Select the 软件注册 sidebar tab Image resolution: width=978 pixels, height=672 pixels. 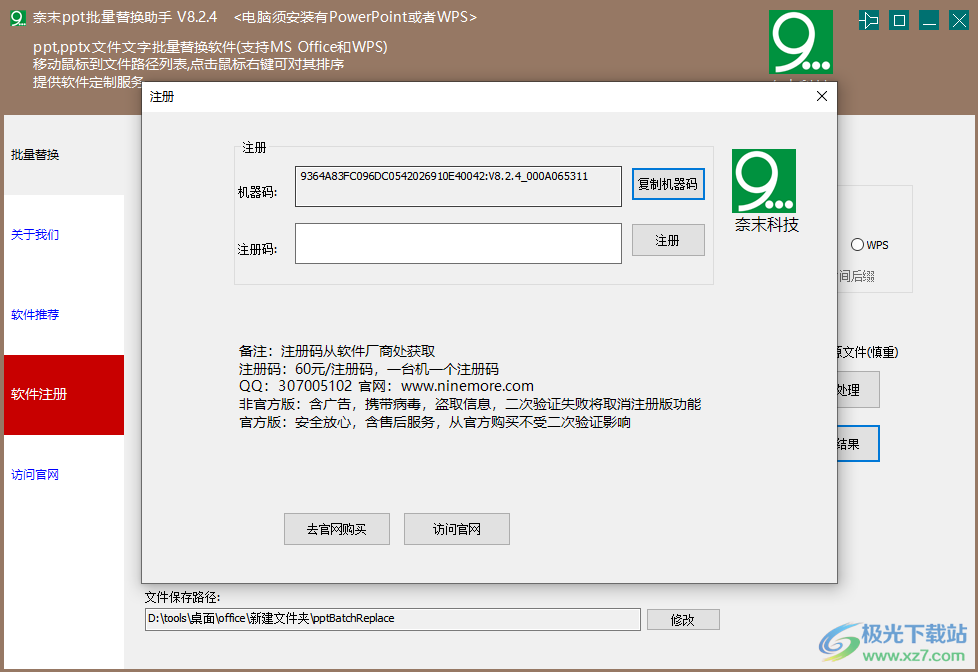point(64,394)
